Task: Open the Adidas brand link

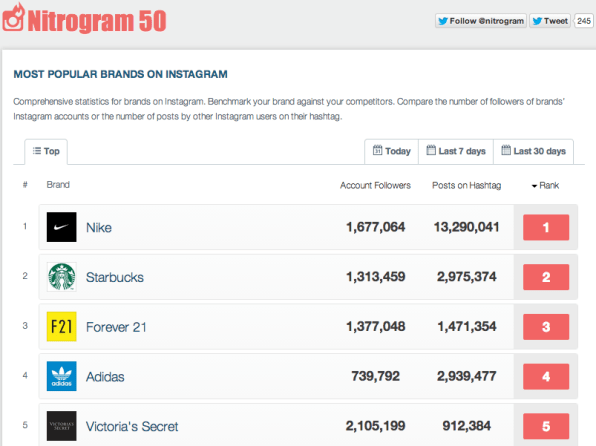Action: pos(105,377)
